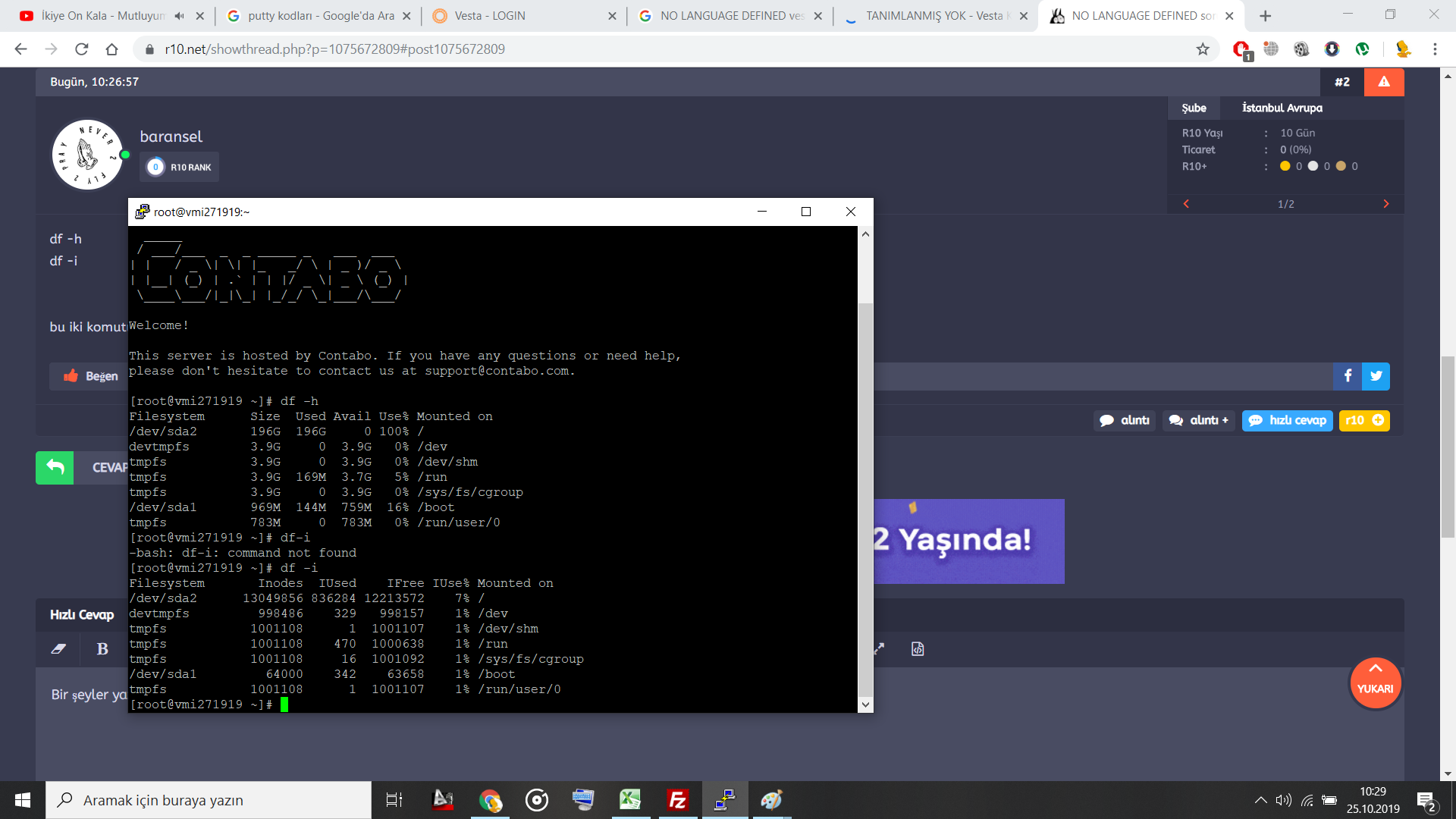
Task: Click the yellow r10 plus button
Action: tap(1364, 420)
